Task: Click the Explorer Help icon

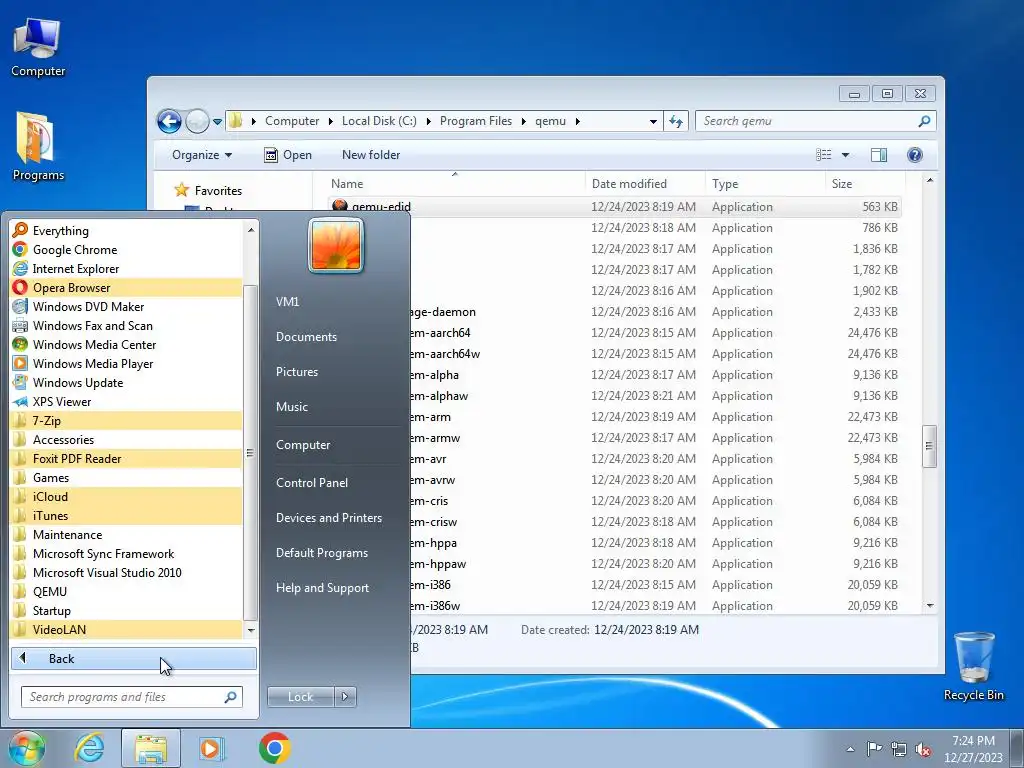Action: click(914, 155)
